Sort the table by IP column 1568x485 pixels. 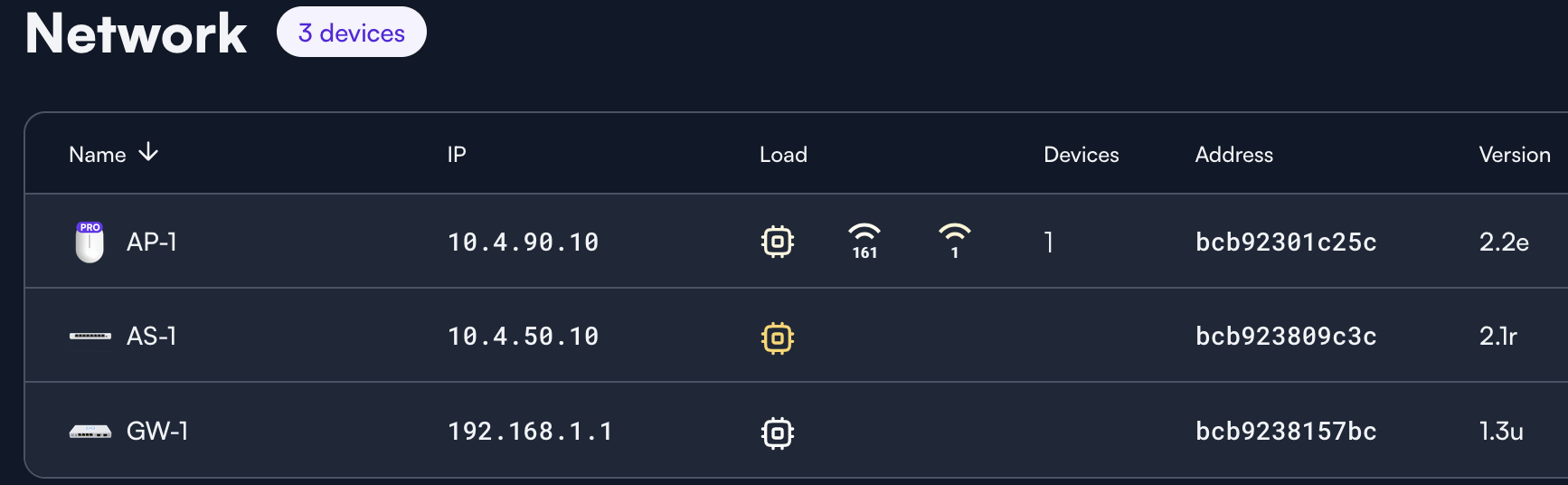click(x=457, y=155)
